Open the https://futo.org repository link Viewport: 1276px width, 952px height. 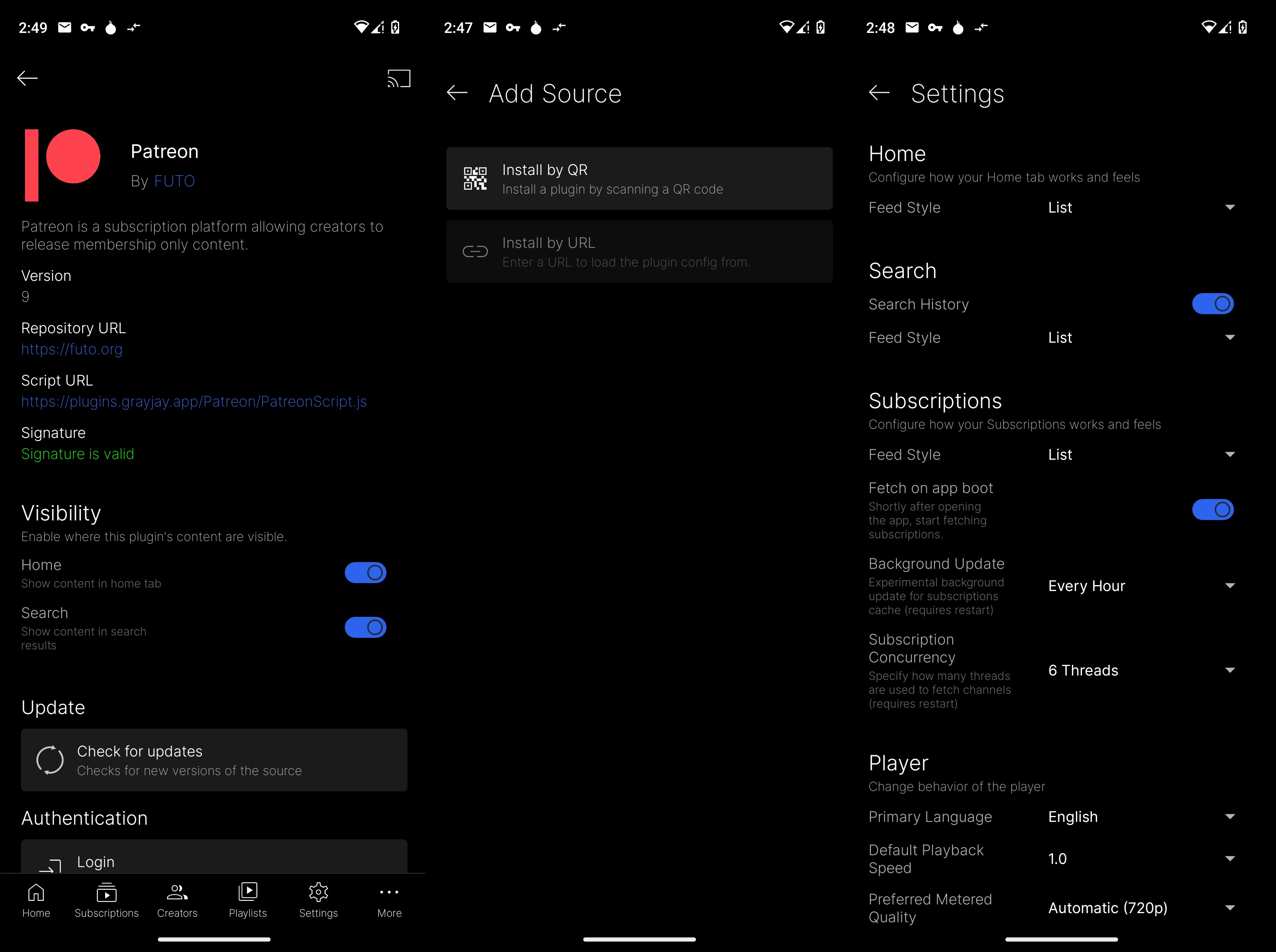pos(72,349)
